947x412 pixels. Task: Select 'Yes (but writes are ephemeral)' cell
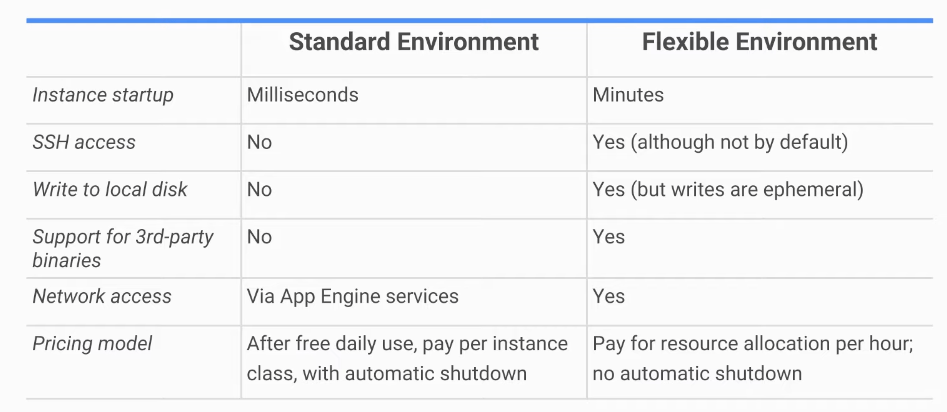[x=728, y=189]
